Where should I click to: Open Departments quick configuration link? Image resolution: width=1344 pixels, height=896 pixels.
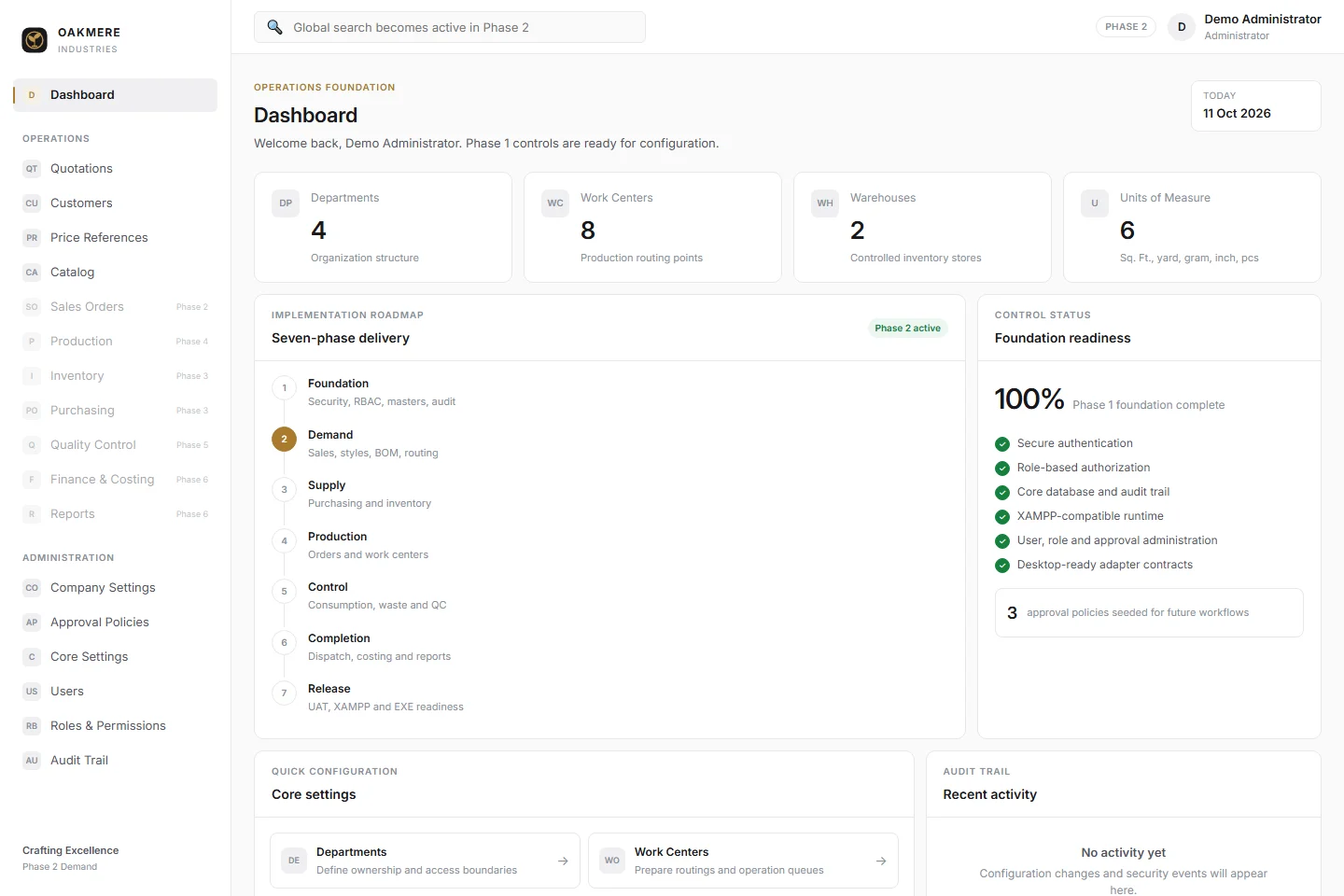[425, 861]
